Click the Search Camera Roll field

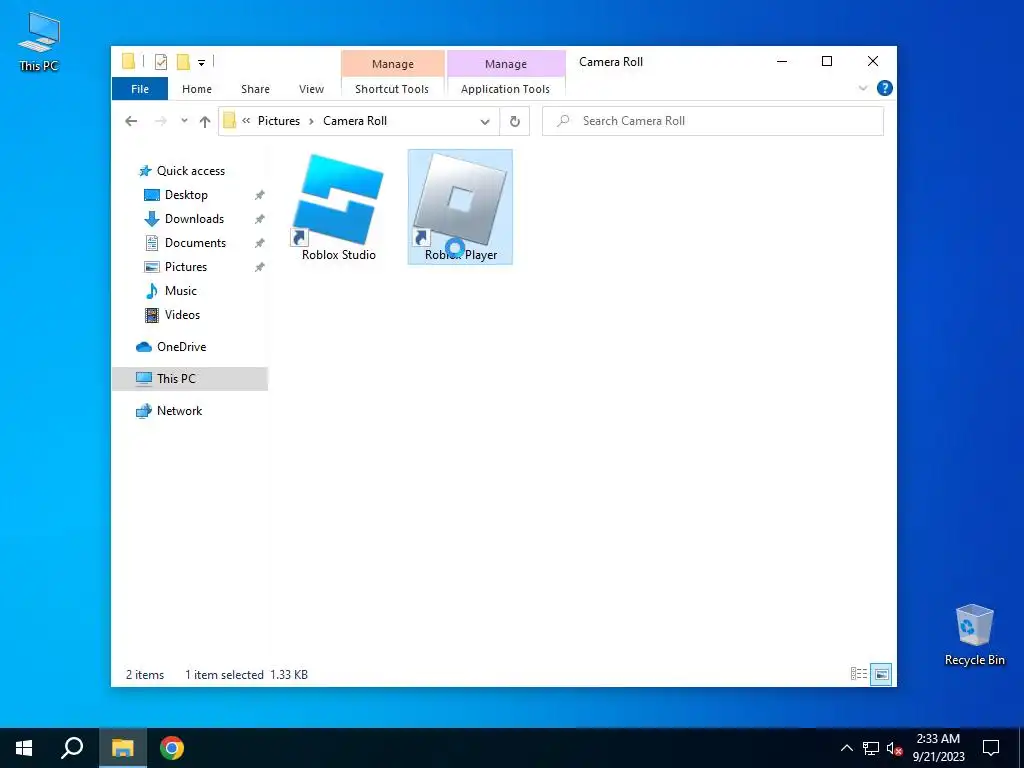pyautogui.click(x=712, y=121)
